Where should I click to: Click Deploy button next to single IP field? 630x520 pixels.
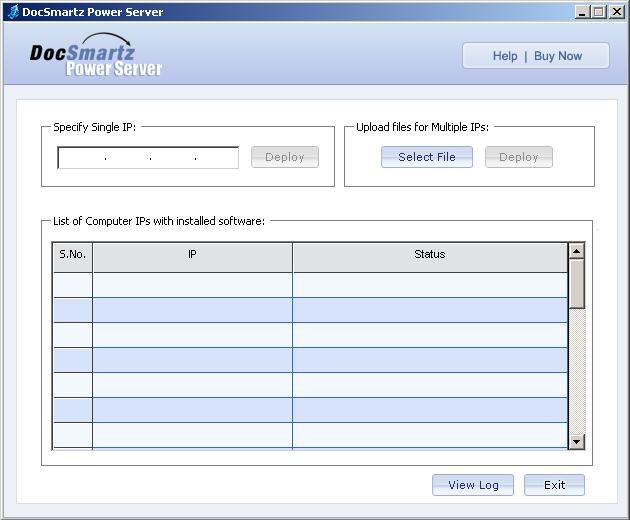(285, 157)
